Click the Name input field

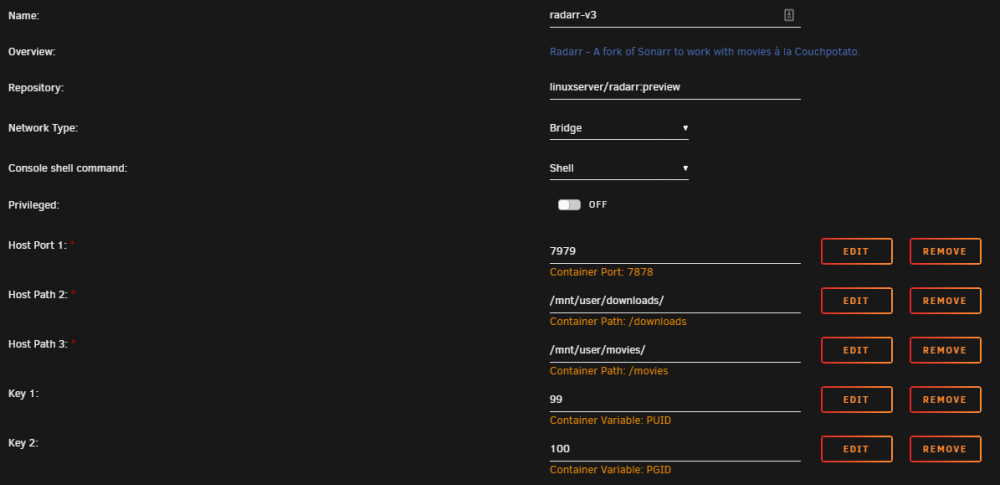(x=675, y=15)
